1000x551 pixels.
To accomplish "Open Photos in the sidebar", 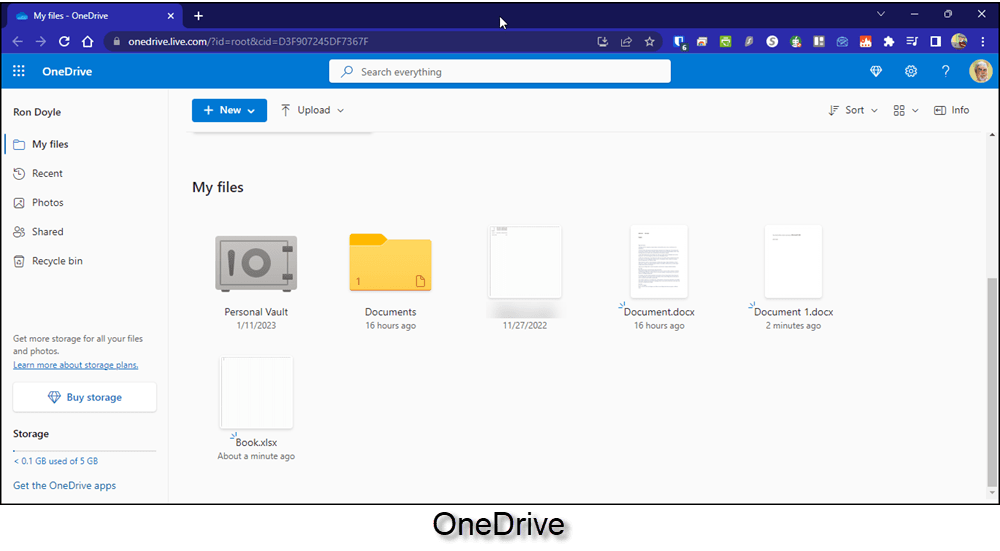I will [48, 203].
